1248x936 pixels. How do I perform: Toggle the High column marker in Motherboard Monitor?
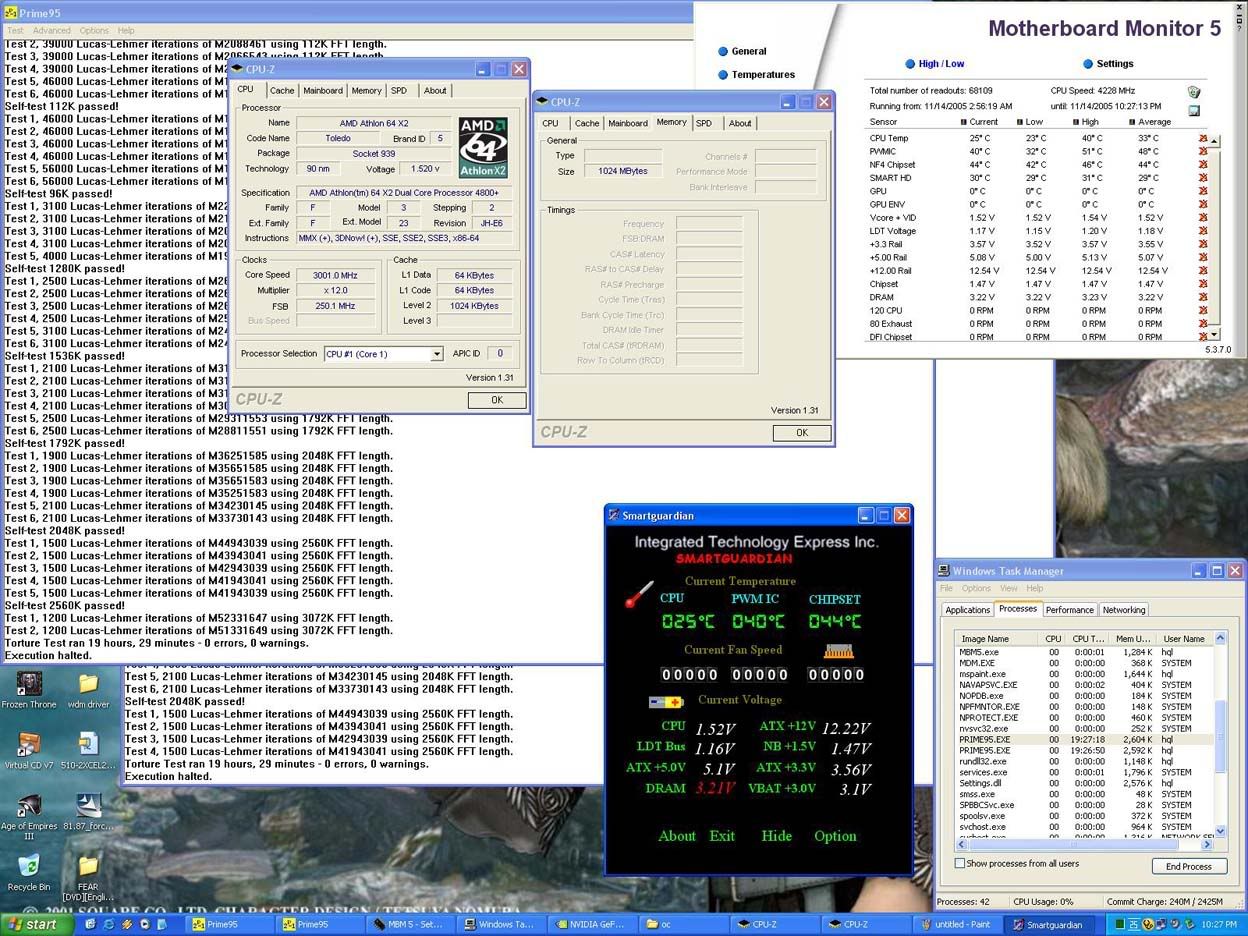click(1075, 122)
